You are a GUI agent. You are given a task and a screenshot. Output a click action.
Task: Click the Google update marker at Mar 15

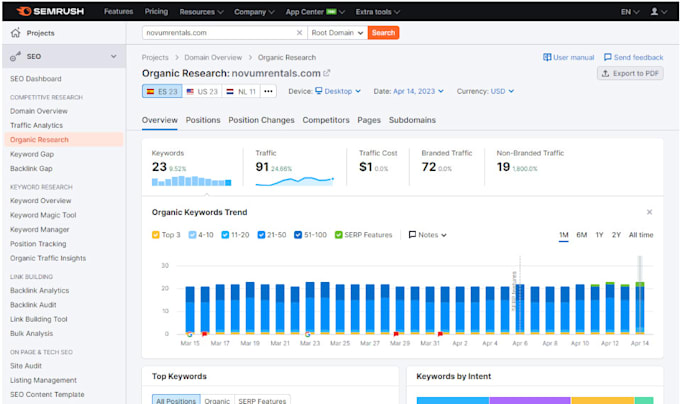190,334
